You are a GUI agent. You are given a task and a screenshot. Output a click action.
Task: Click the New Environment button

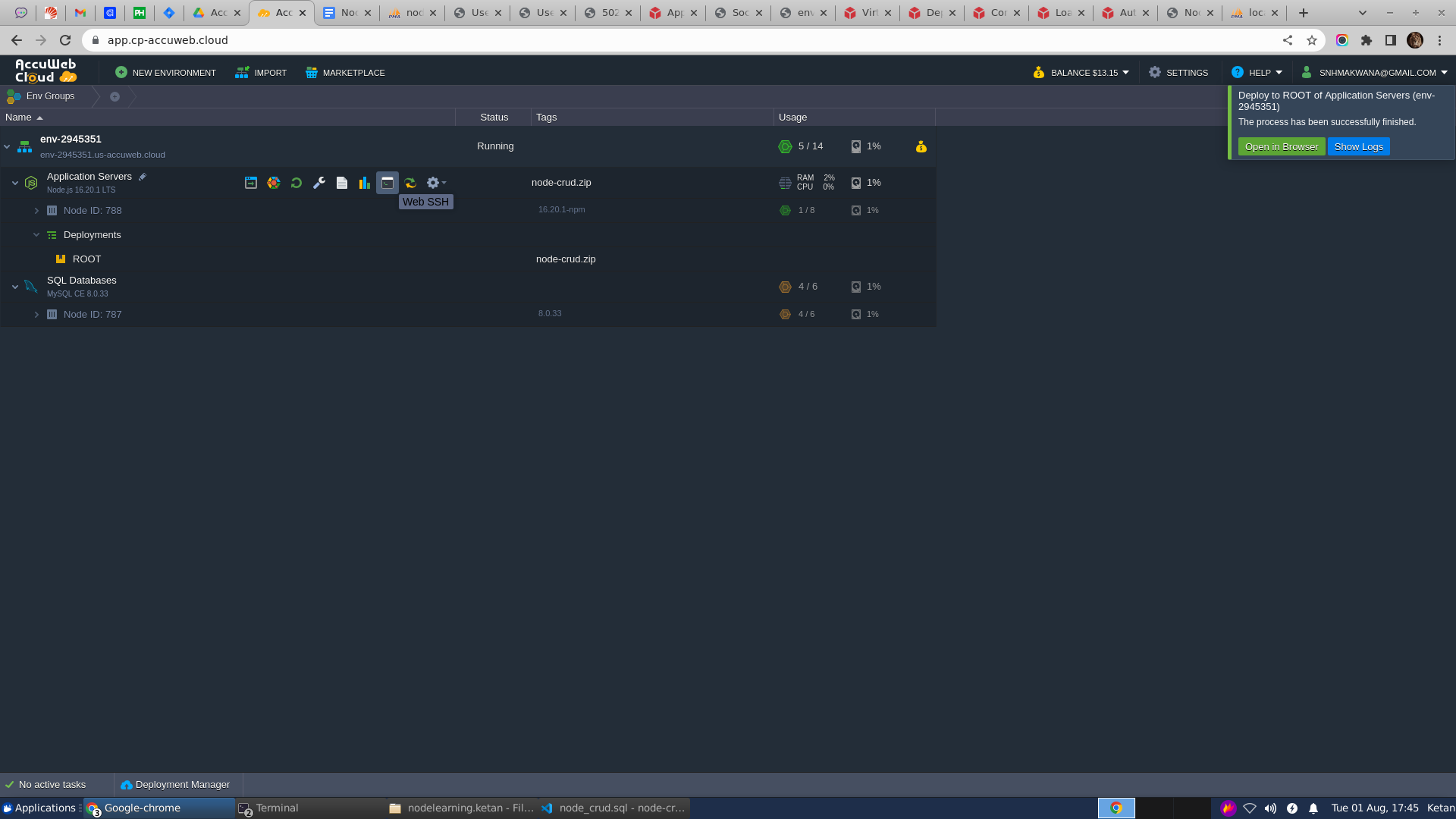(165, 73)
